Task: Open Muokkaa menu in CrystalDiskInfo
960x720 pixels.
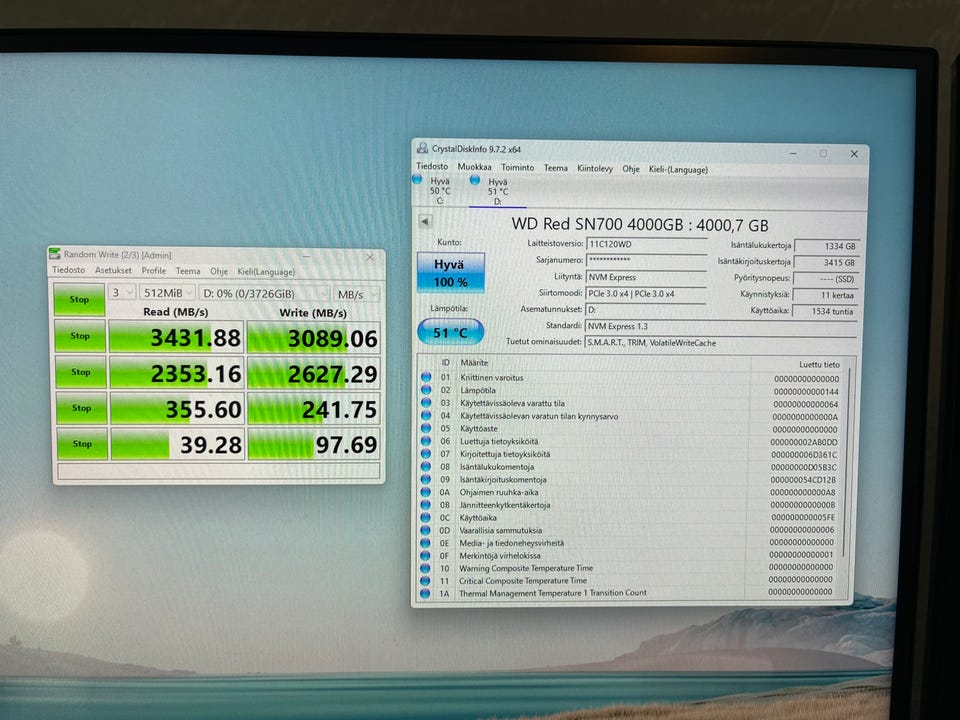Action: (474, 167)
